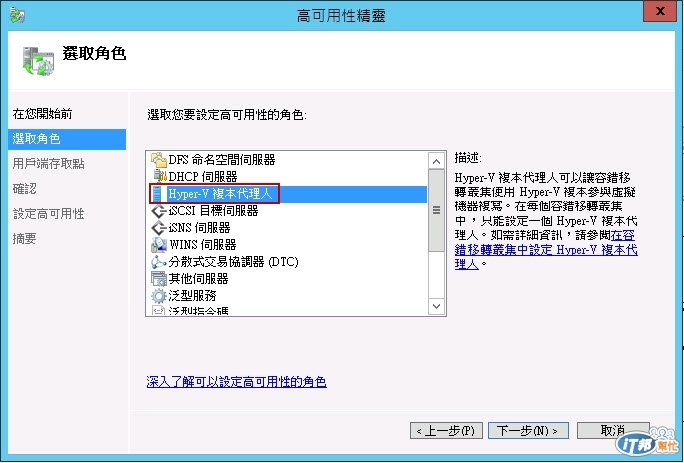Open link 深入了解可以設定高可用性的角色

point(236,382)
